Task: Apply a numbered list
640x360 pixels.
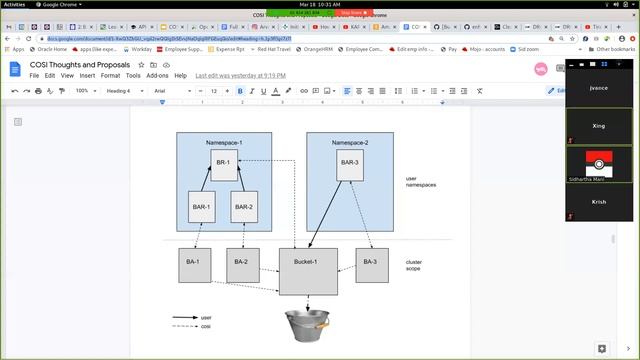Action: click(x=415, y=91)
